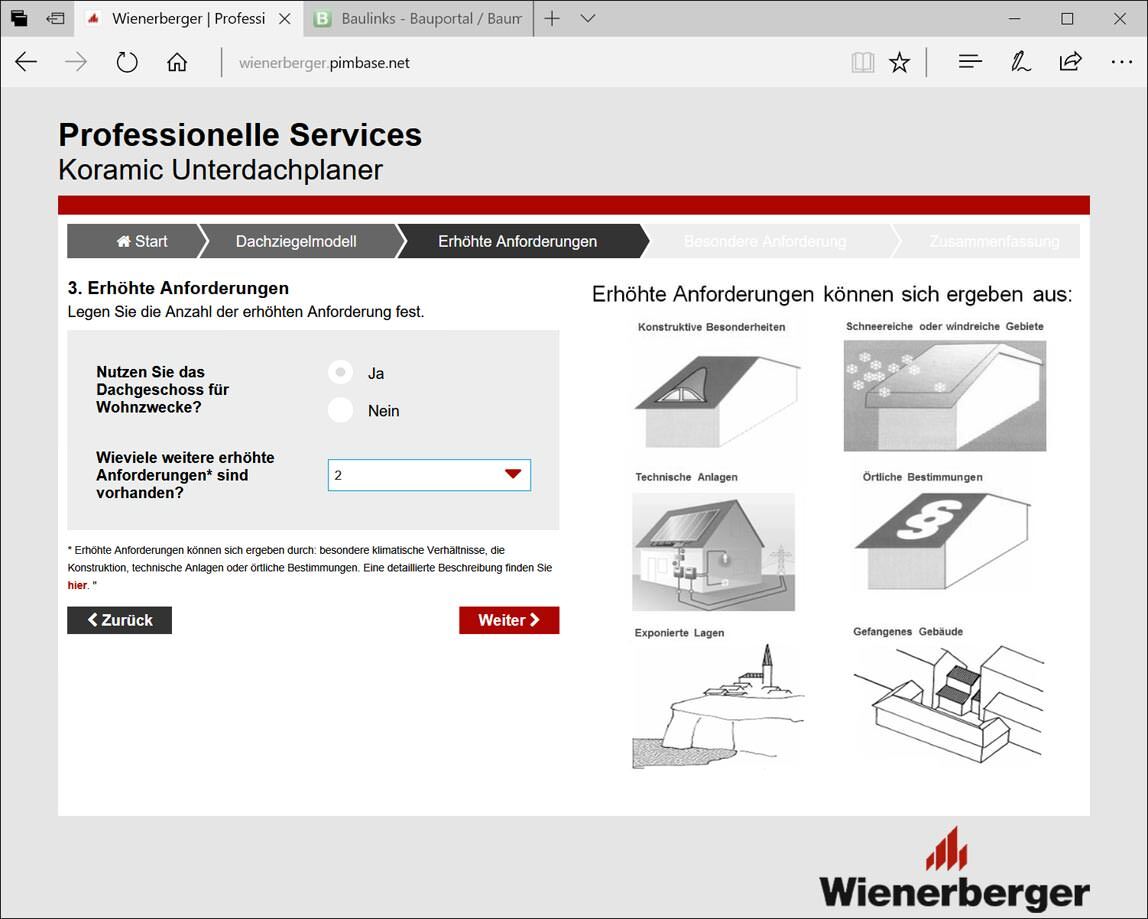Select the Ja radio button
The height and width of the screenshot is (919, 1148).
(x=340, y=373)
